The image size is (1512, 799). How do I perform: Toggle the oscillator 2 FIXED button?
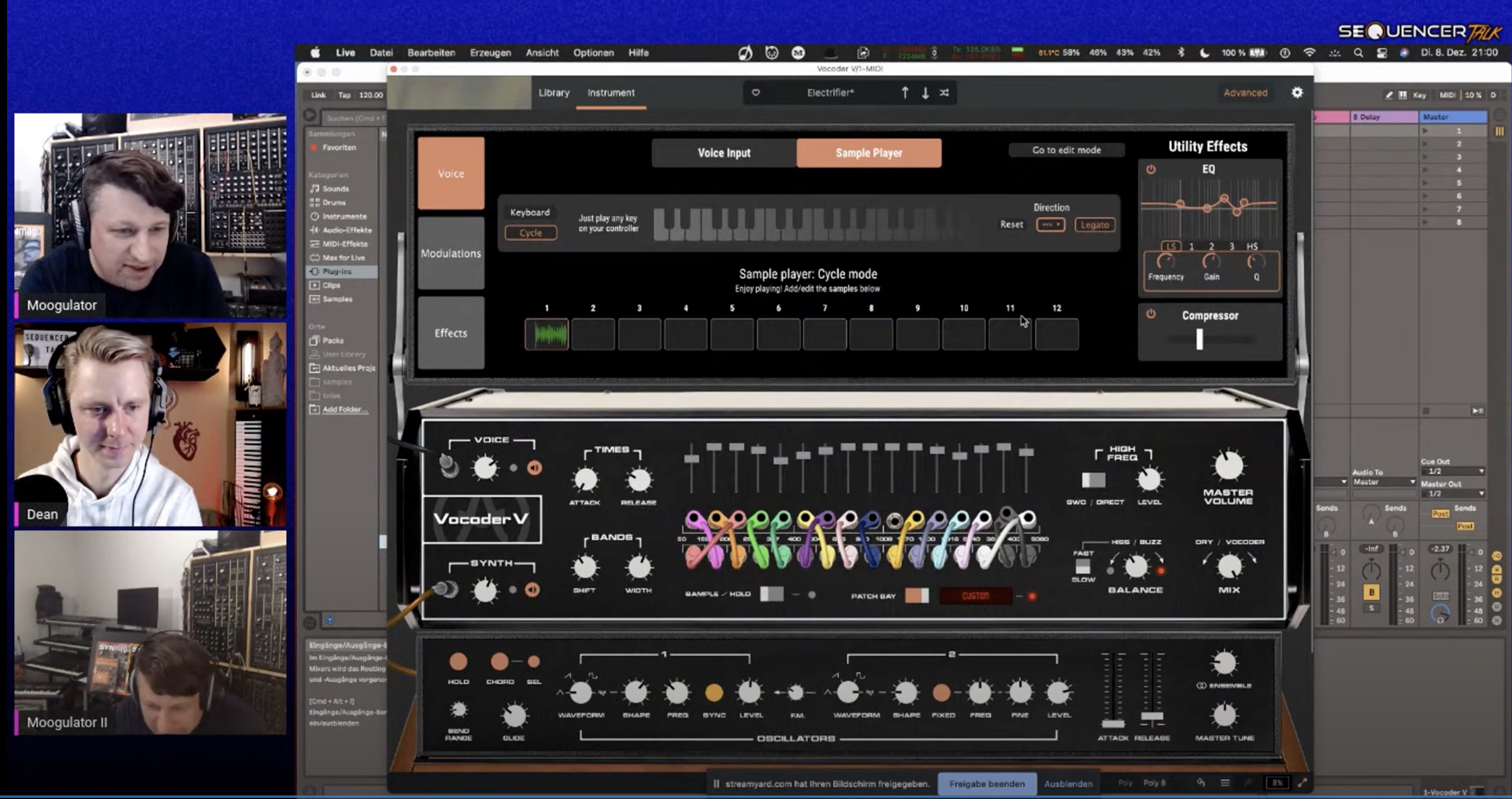click(941, 692)
